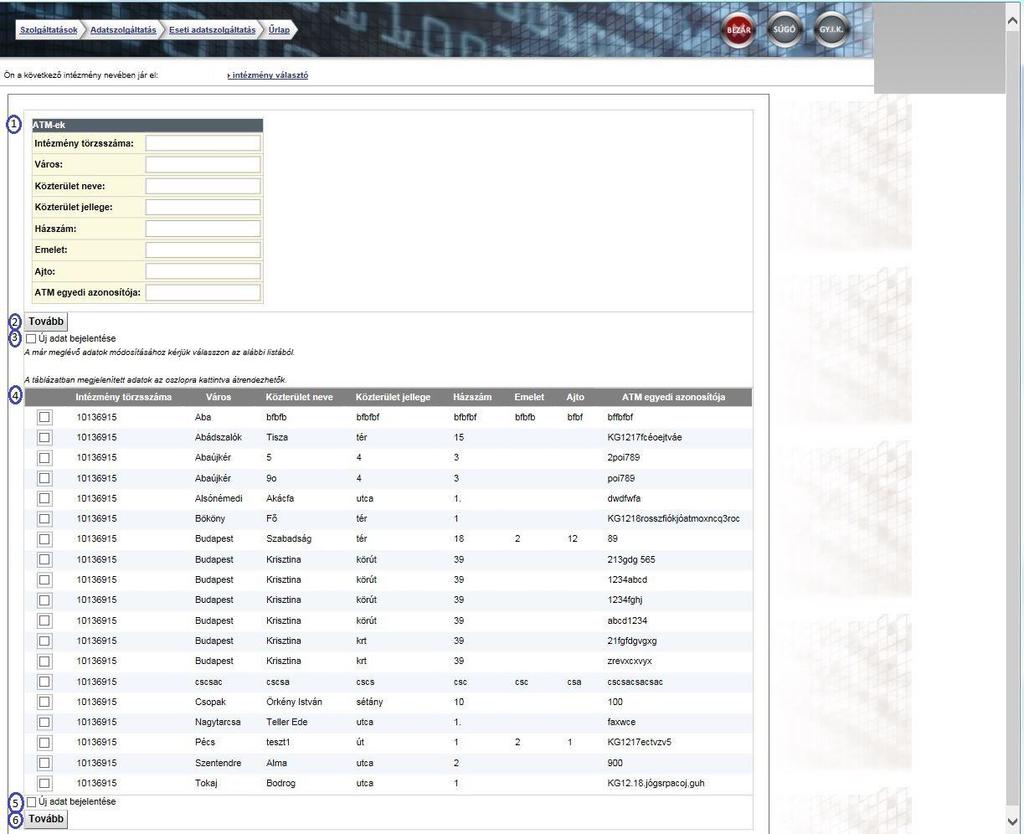Screen dimensions: 1024x834
Task: Sort by Ajto column header
Action: click(575, 397)
